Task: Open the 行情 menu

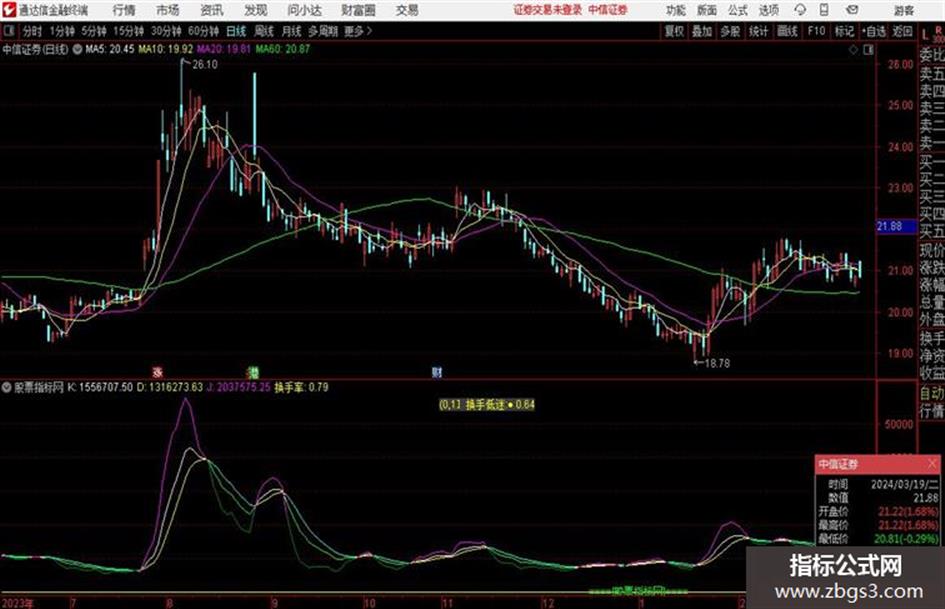Action: [124, 10]
